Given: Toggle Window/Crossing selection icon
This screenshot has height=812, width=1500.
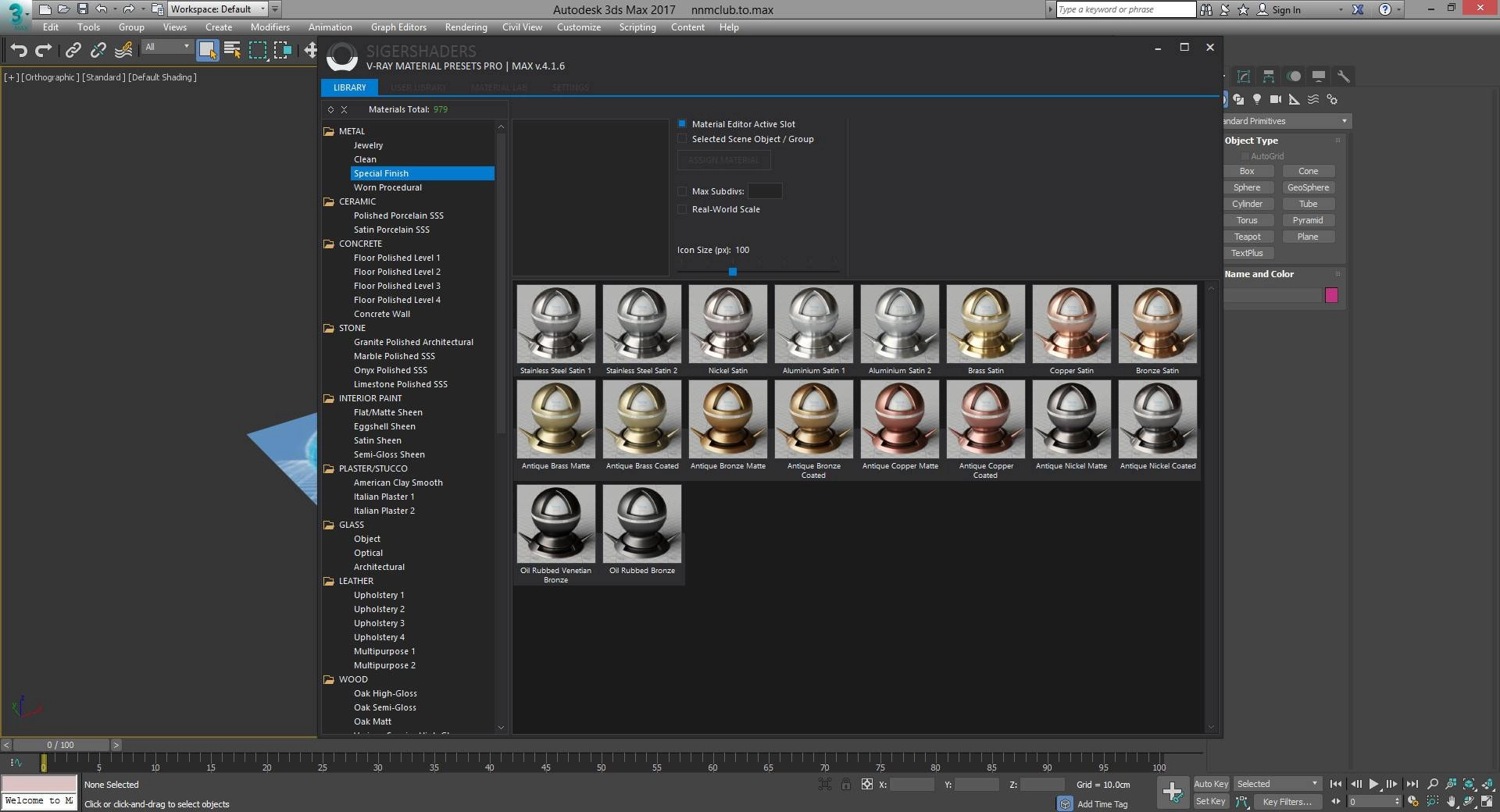Looking at the screenshot, I should coord(283,51).
